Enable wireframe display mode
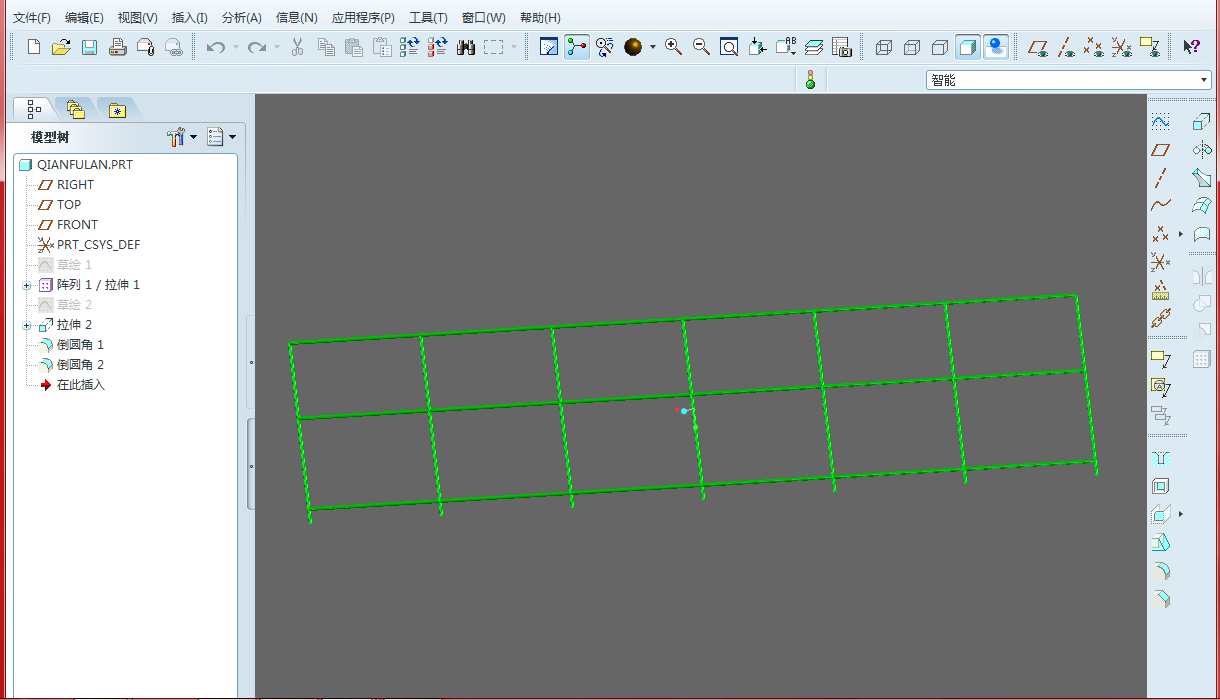The height and width of the screenshot is (700, 1220). [884, 47]
